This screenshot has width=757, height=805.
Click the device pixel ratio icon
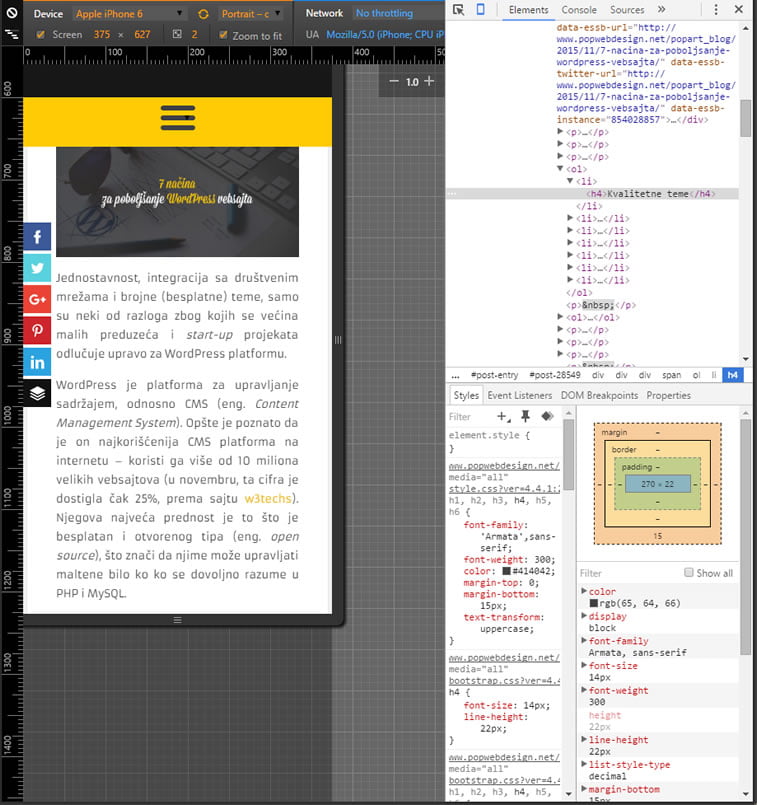(177, 34)
